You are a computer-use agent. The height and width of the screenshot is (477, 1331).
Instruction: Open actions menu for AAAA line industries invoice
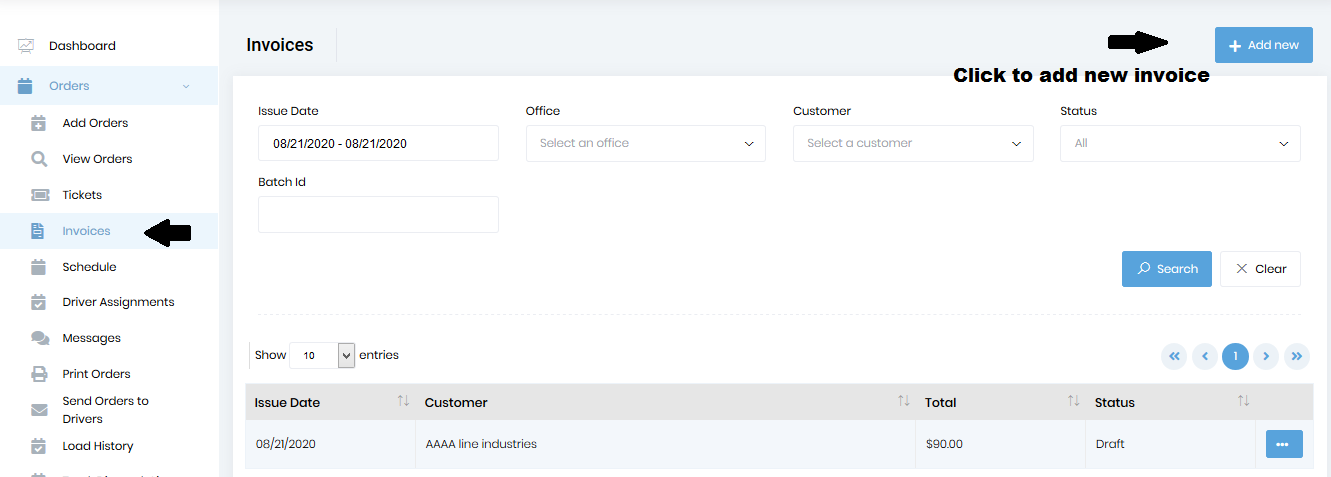[x=1283, y=444]
